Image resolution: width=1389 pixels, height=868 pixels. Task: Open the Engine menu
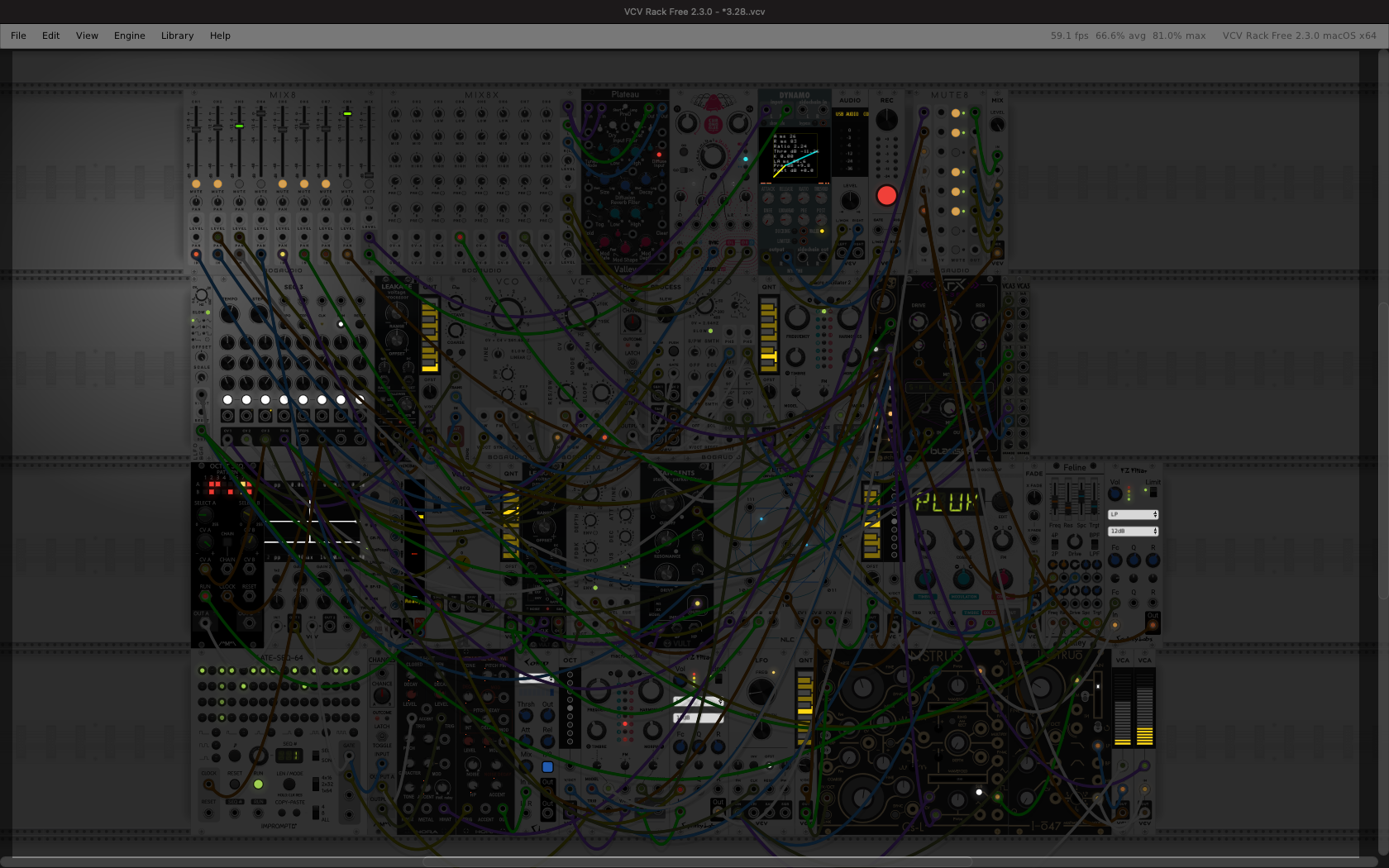(129, 36)
